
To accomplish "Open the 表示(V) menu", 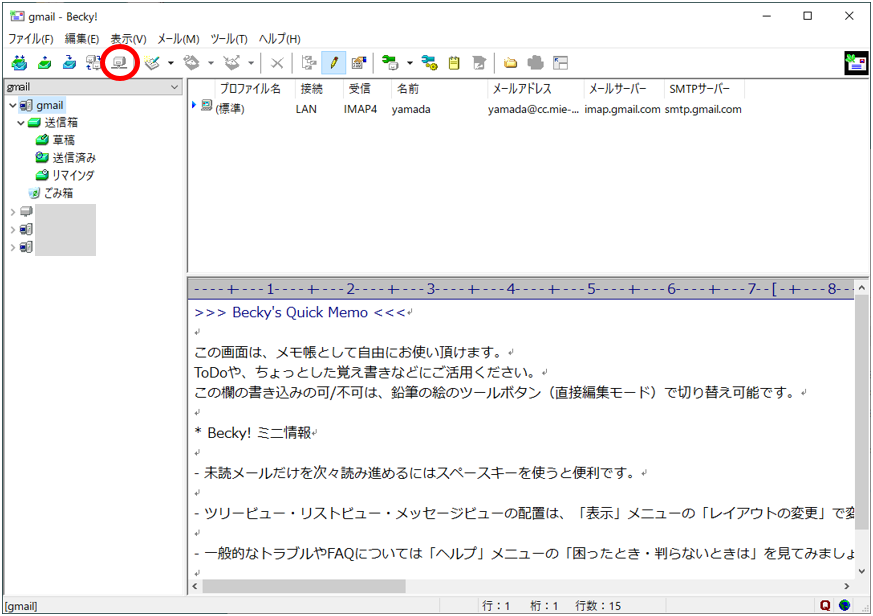I will 128,39.
